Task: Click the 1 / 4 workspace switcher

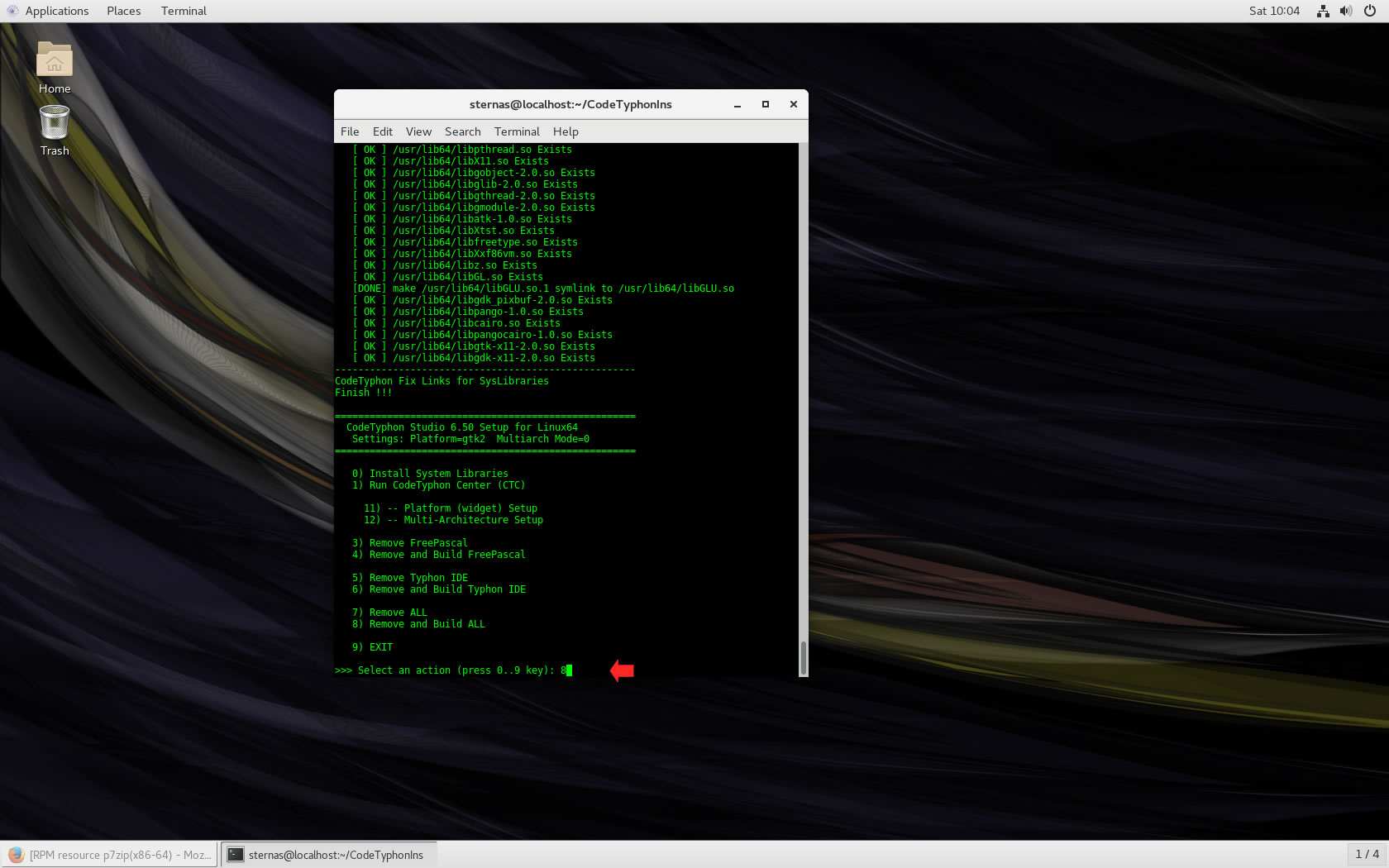Action: (1367, 854)
